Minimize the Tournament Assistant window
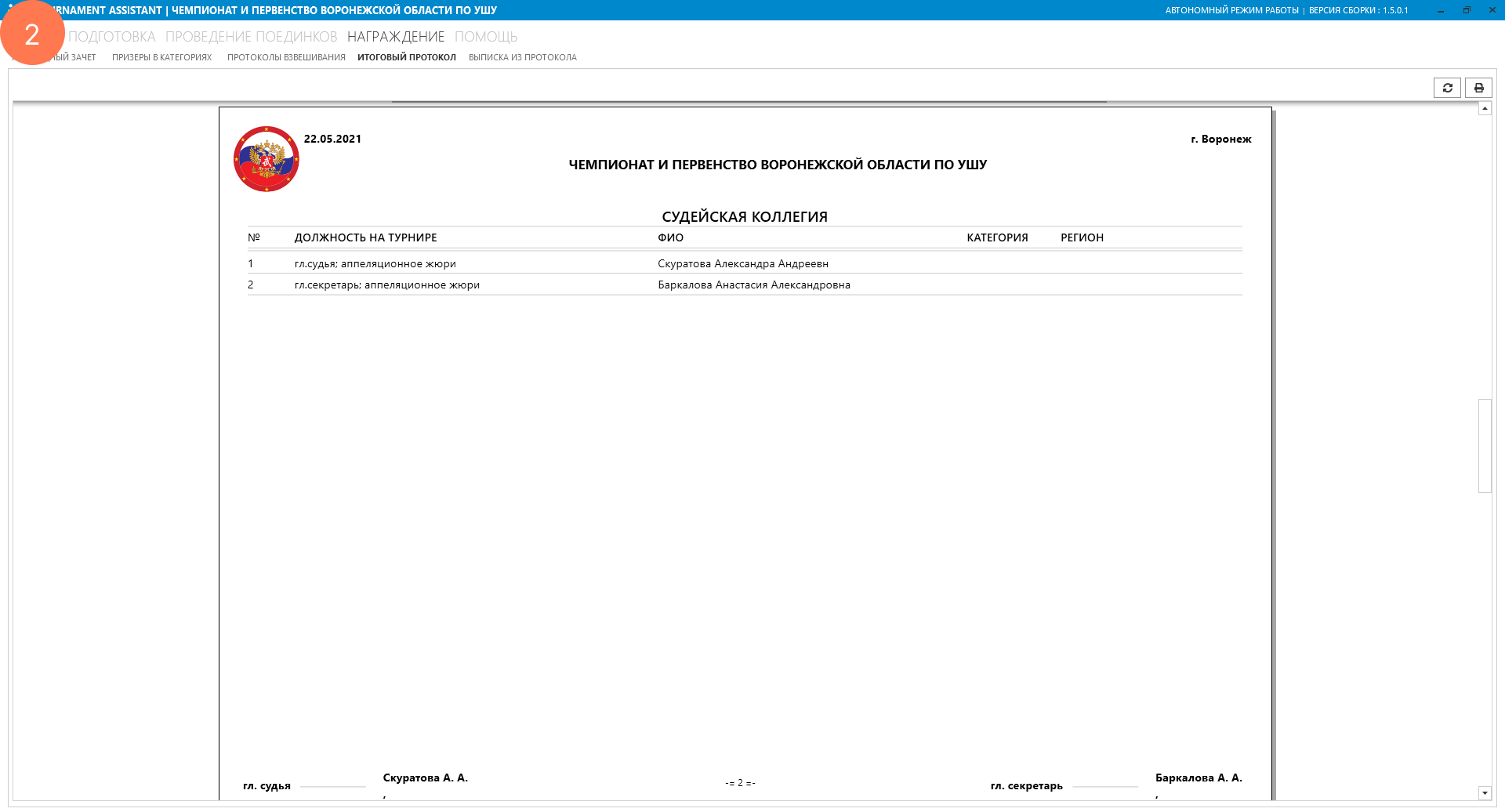This screenshot has width=1505, height=812. pos(1441,10)
